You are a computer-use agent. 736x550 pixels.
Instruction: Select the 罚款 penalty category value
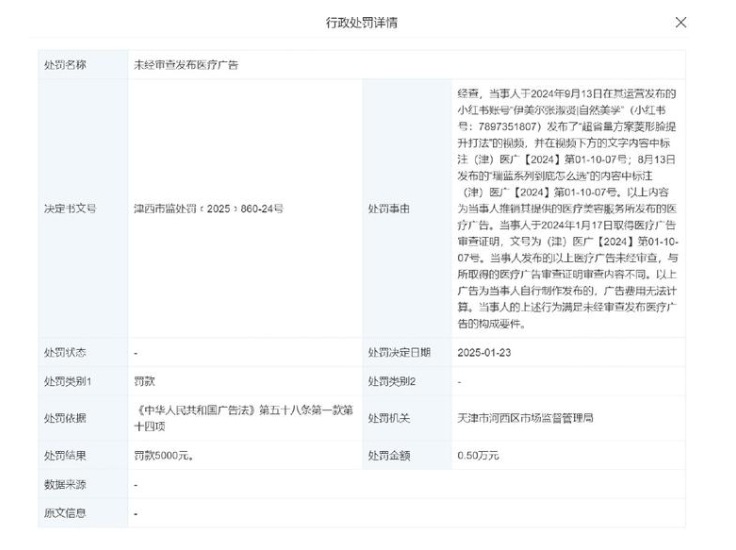tap(145, 381)
